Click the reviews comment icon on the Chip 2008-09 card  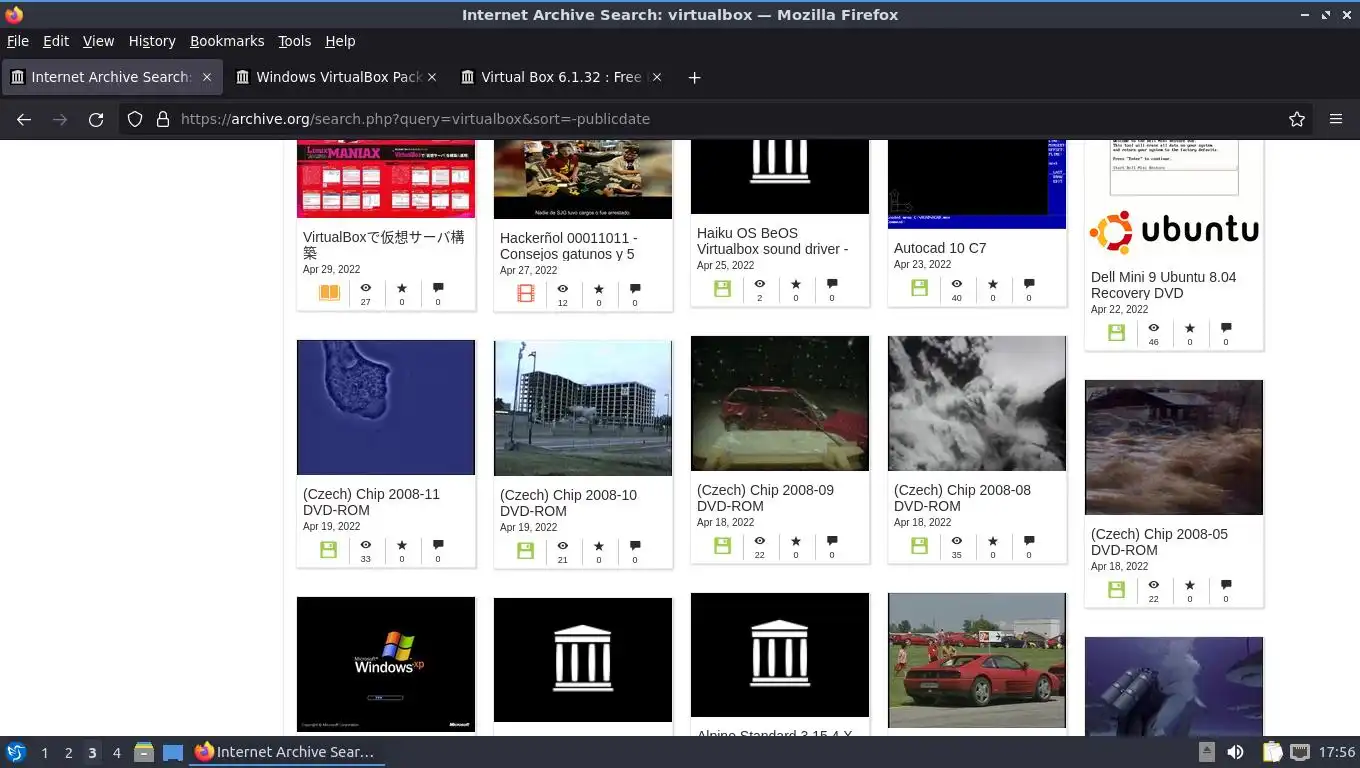pos(832,542)
